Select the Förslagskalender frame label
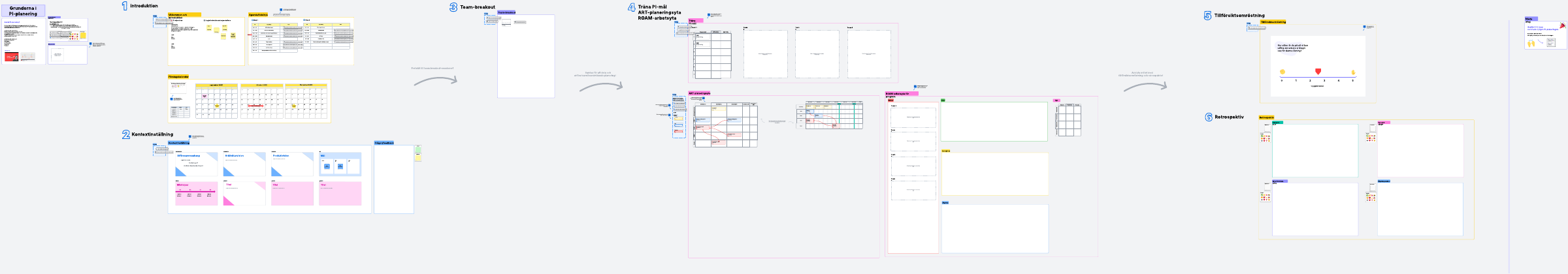The image size is (1568, 274). [178, 76]
